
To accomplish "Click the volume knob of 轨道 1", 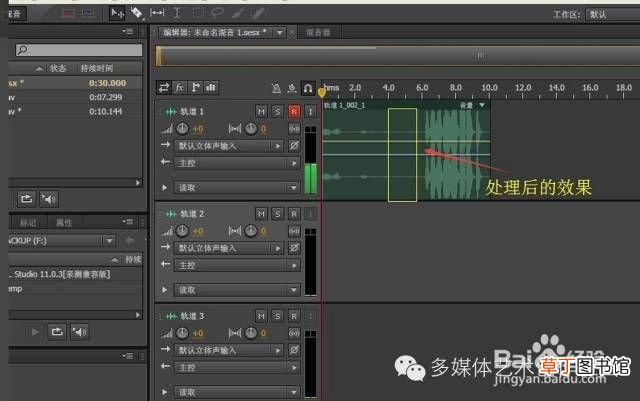I will click(x=182, y=129).
